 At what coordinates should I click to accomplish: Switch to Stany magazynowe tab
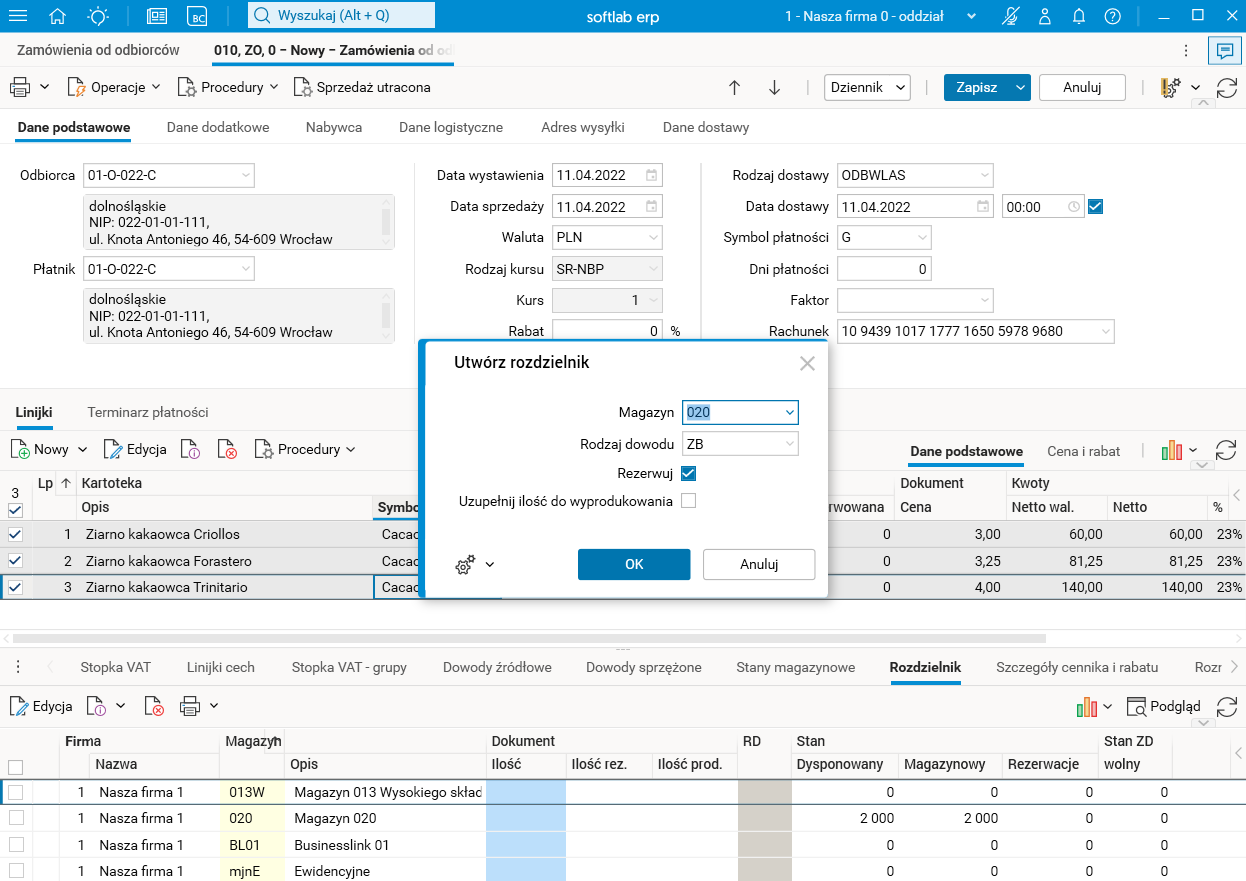(796, 667)
